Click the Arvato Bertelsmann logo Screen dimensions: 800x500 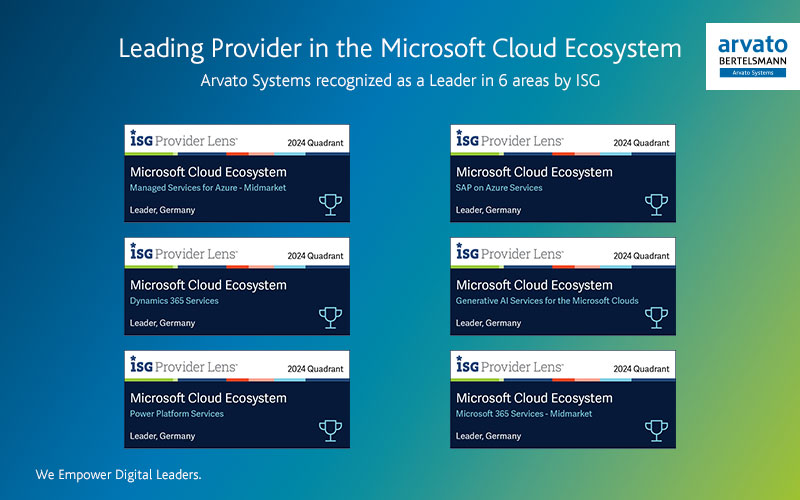[753, 57]
